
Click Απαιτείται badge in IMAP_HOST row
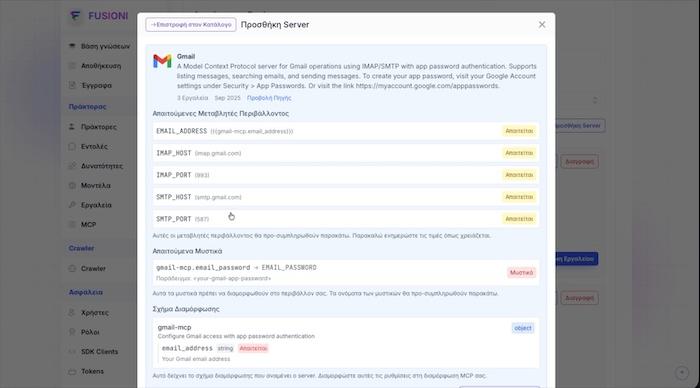click(x=519, y=153)
